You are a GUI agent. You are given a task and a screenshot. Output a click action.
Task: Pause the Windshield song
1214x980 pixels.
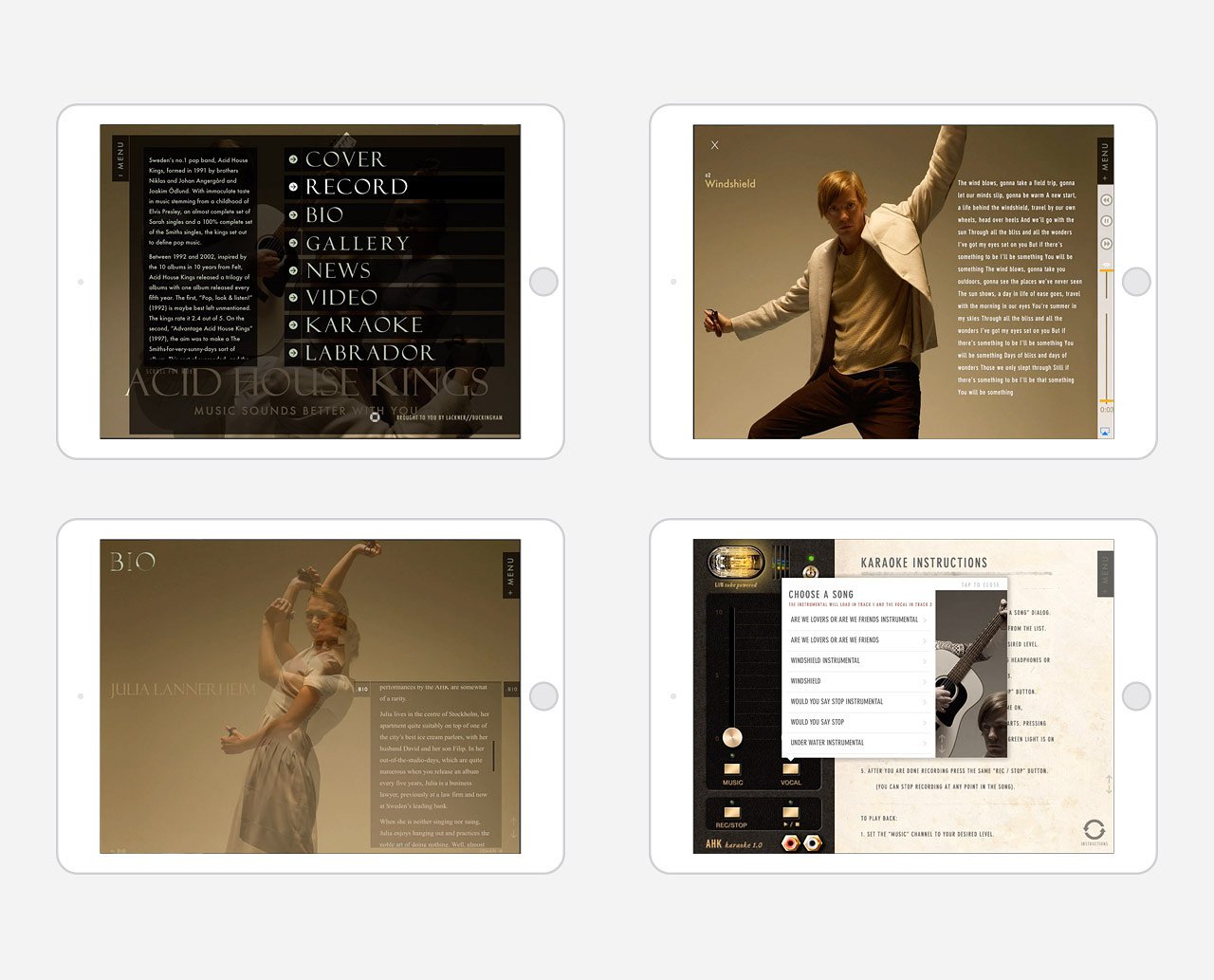tap(1106, 221)
